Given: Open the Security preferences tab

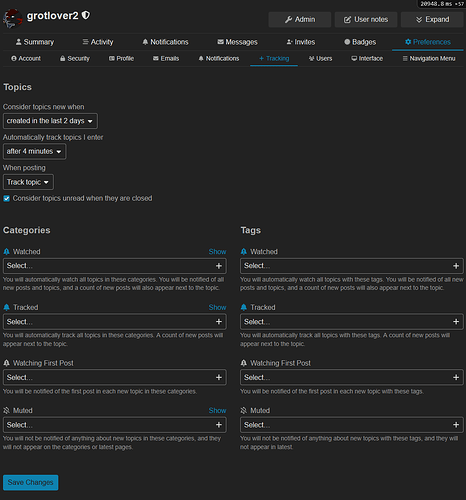Looking at the screenshot, I should point(75,59).
